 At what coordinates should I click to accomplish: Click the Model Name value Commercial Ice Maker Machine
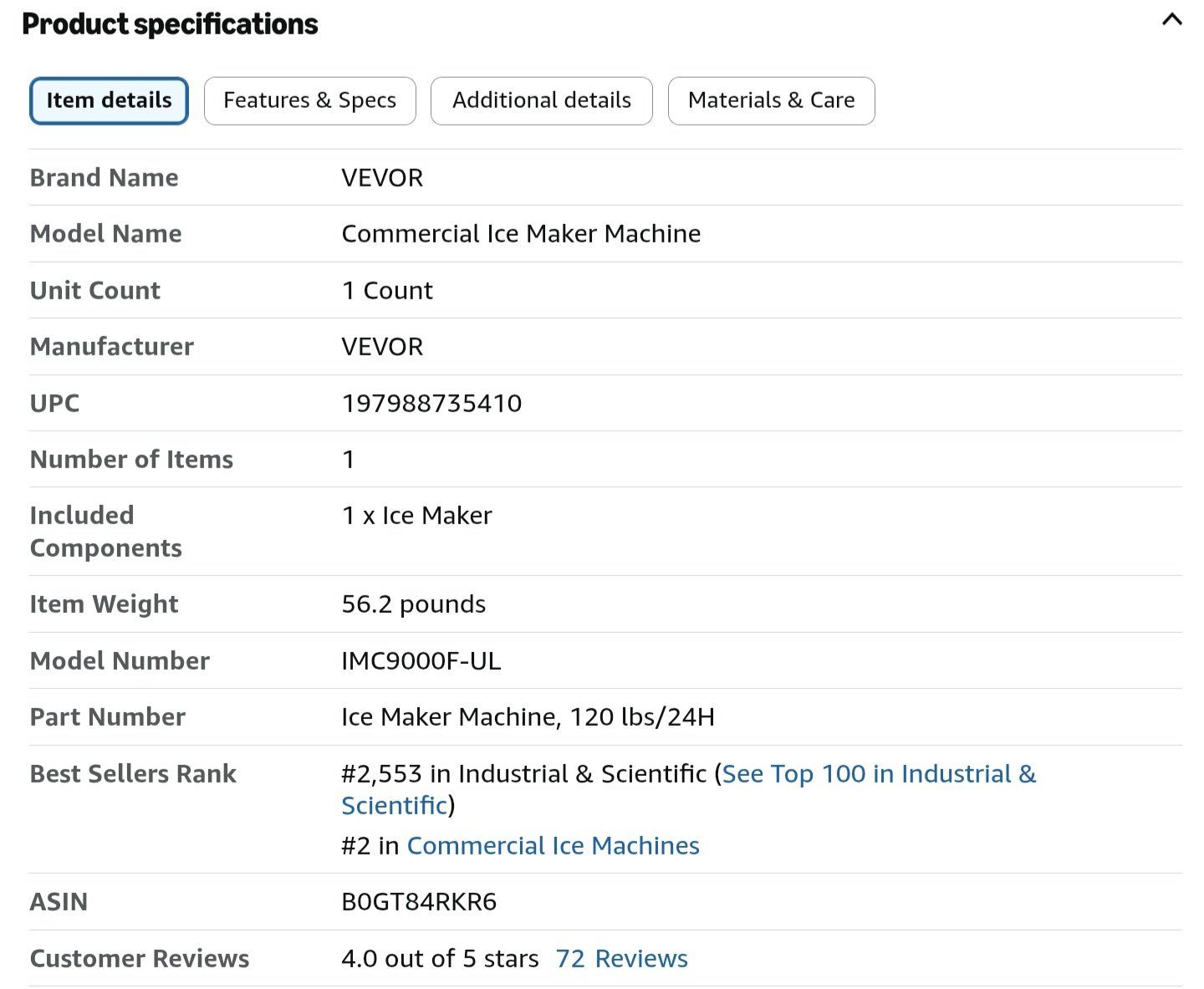coord(521,233)
